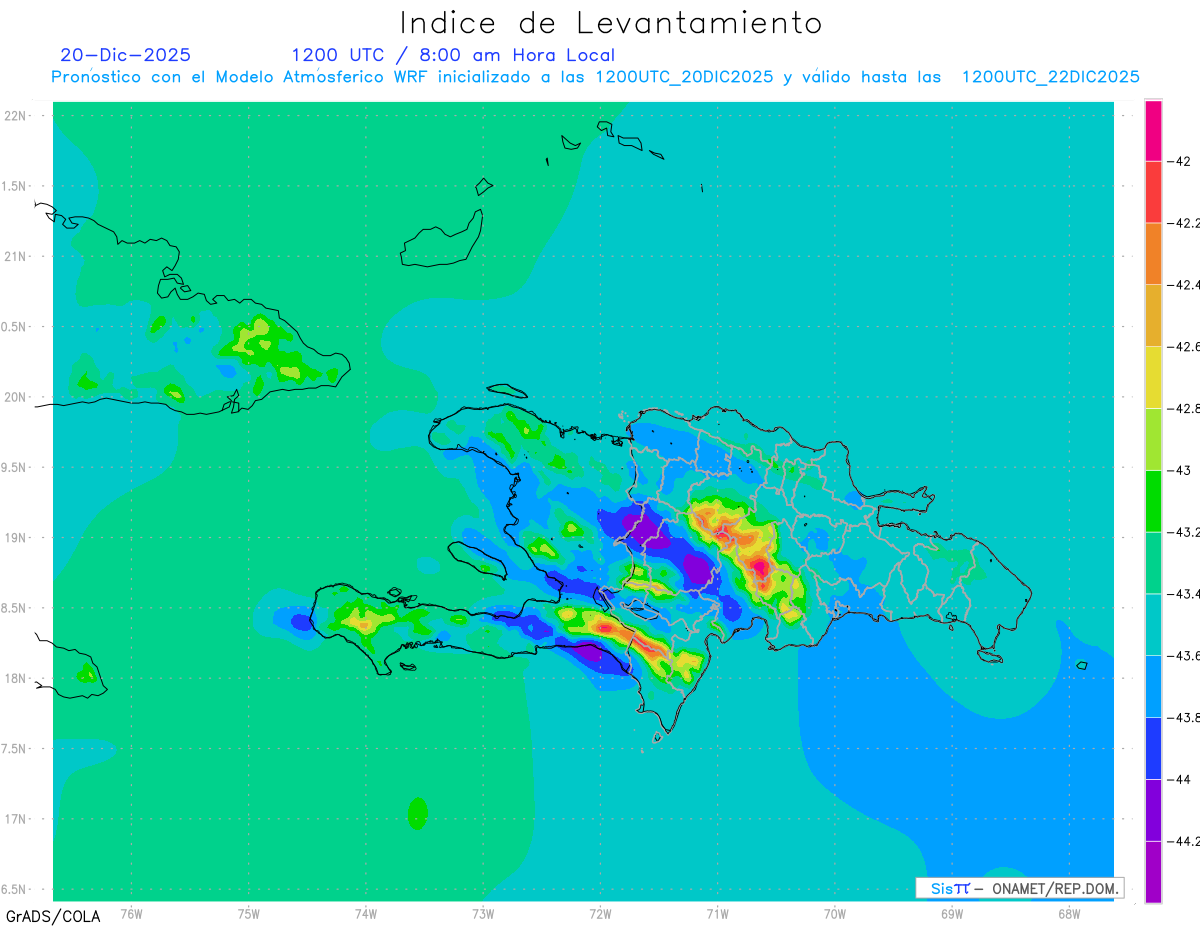Click the '19N' latitude label
The width and height of the screenshot is (1200, 927).
point(15,538)
